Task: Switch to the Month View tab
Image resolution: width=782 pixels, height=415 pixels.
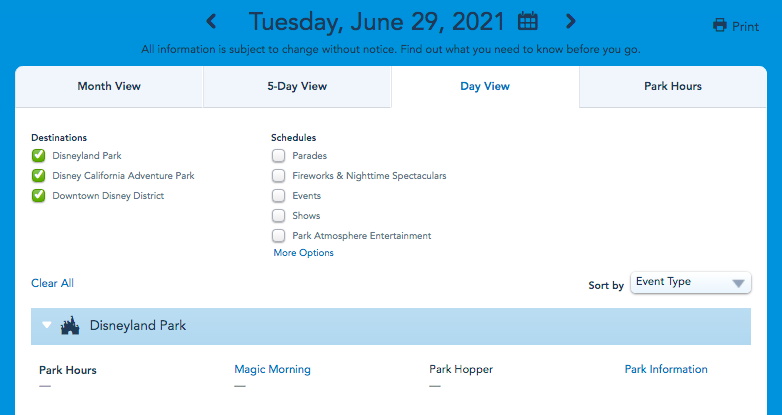Action: coord(109,87)
